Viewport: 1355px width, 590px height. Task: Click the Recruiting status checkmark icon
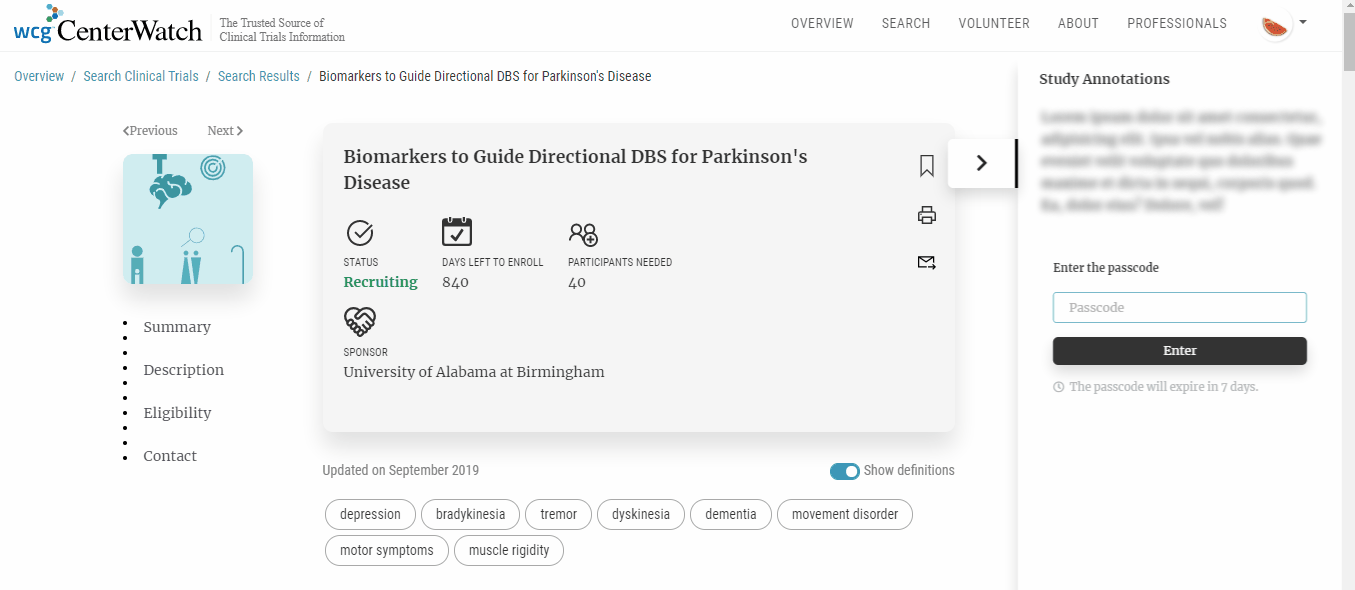360,233
